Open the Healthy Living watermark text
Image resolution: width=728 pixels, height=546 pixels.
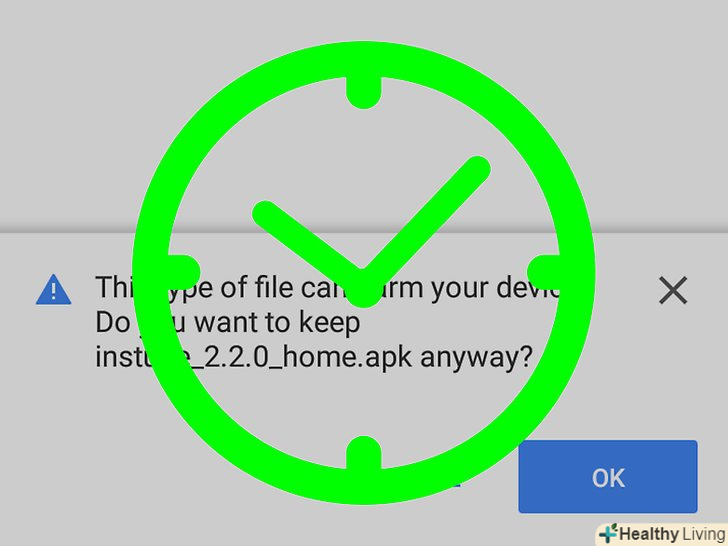[673, 534]
